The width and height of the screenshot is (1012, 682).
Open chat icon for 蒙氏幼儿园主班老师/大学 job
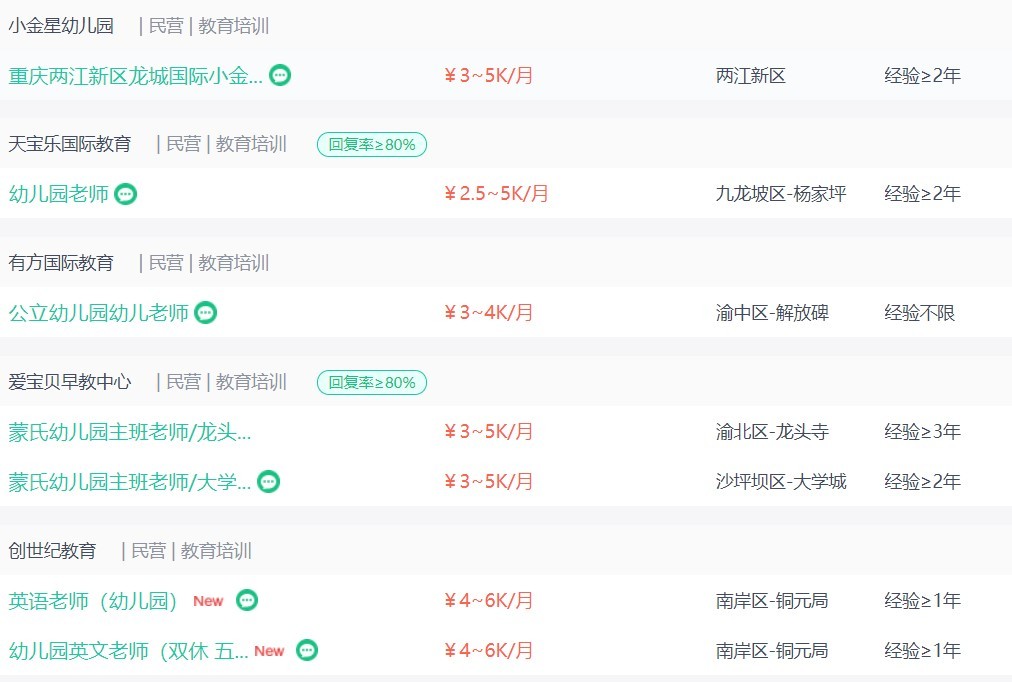(x=268, y=482)
